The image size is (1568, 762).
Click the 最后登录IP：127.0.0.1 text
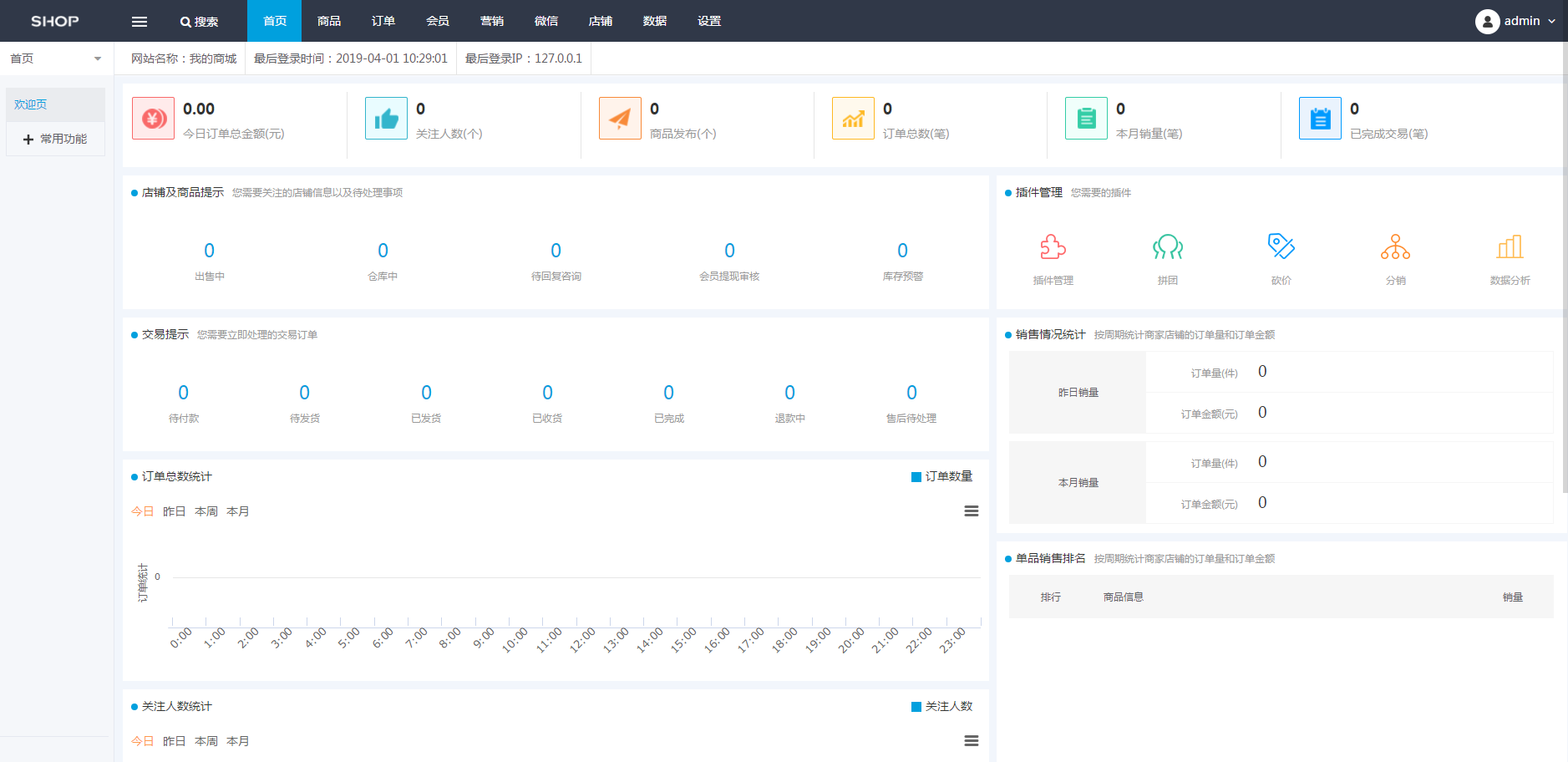[x=524, y=58]
